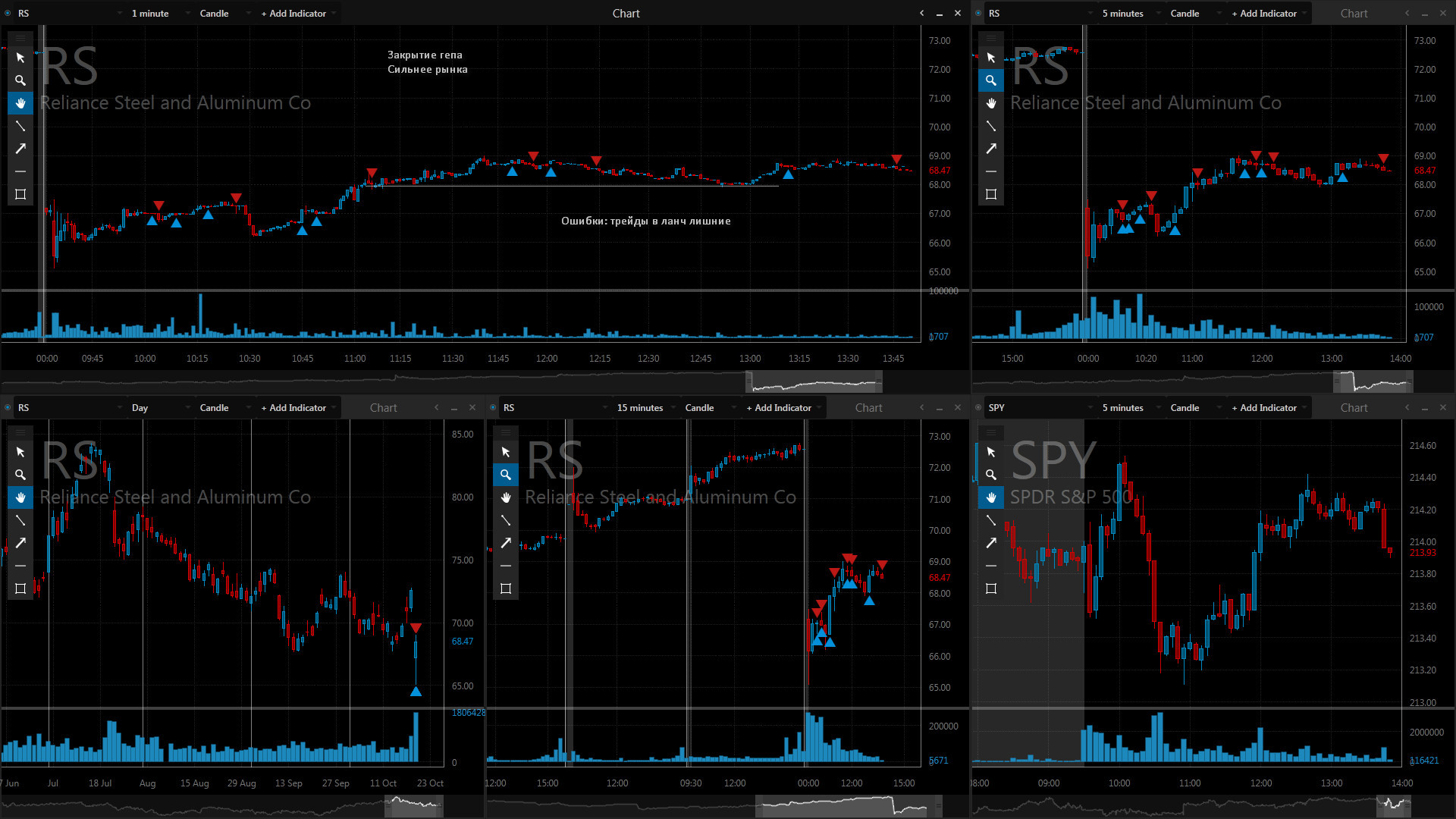Click Chart title tab of SPY panel
Viewport: 1456px width, 819px height.
(x=1354, y=407)
